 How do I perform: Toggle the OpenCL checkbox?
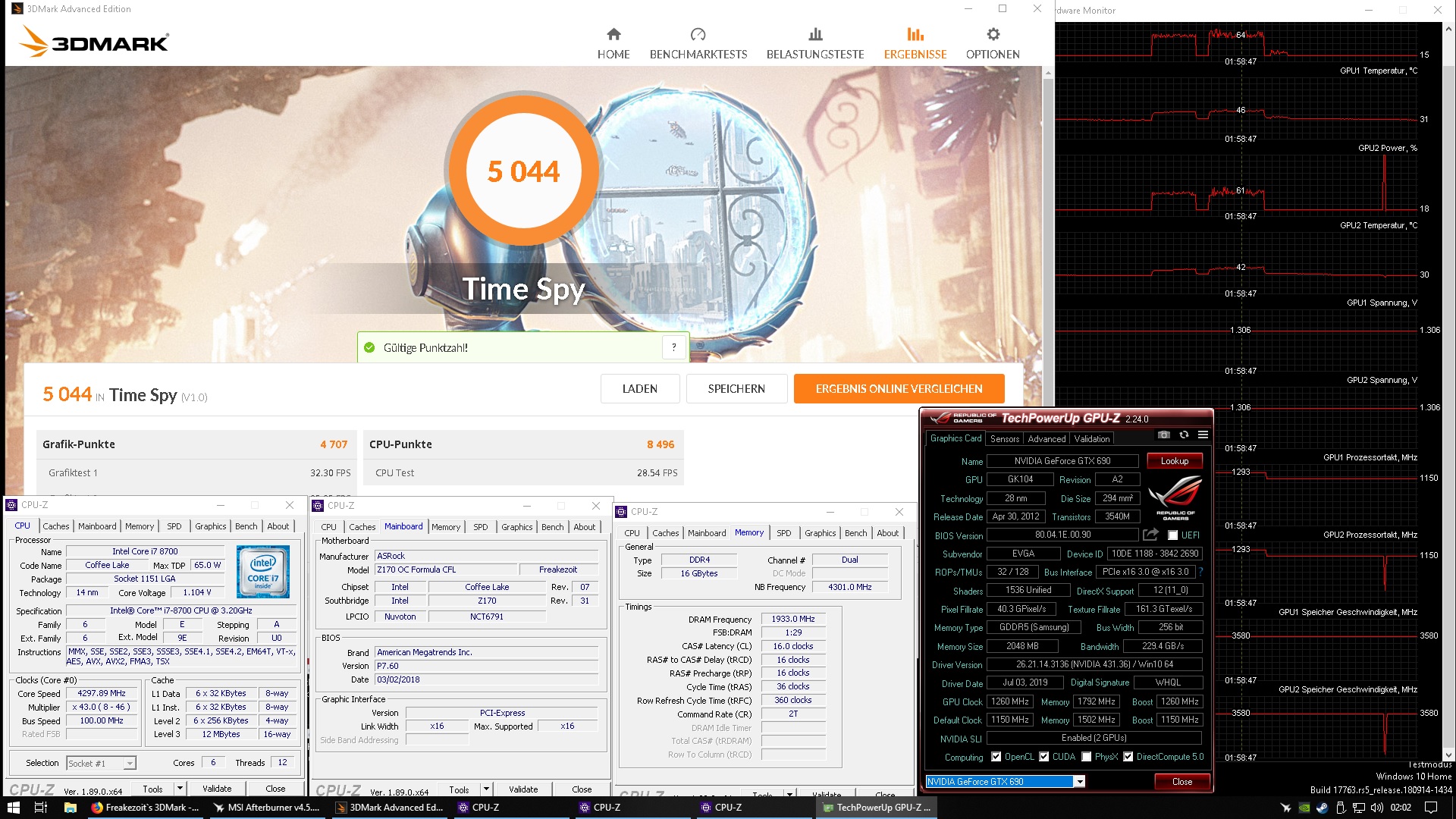point(996,757)
